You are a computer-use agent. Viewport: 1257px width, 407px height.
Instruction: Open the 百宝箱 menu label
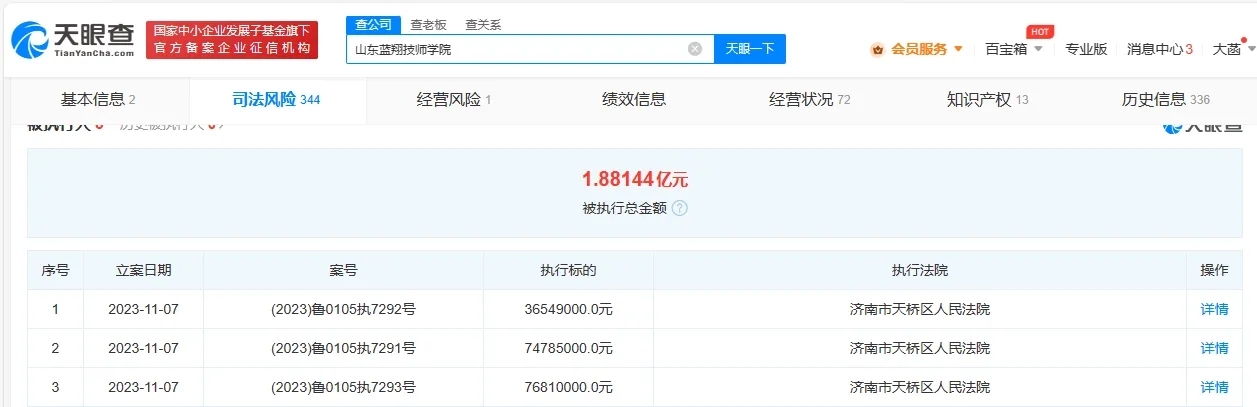click(x=1006, y=49)
